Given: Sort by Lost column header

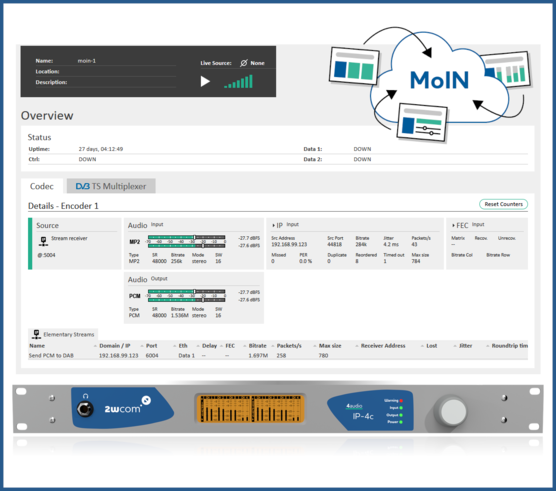Looking at the screenshot, I should pyautogui.click(x=432, y=346).
